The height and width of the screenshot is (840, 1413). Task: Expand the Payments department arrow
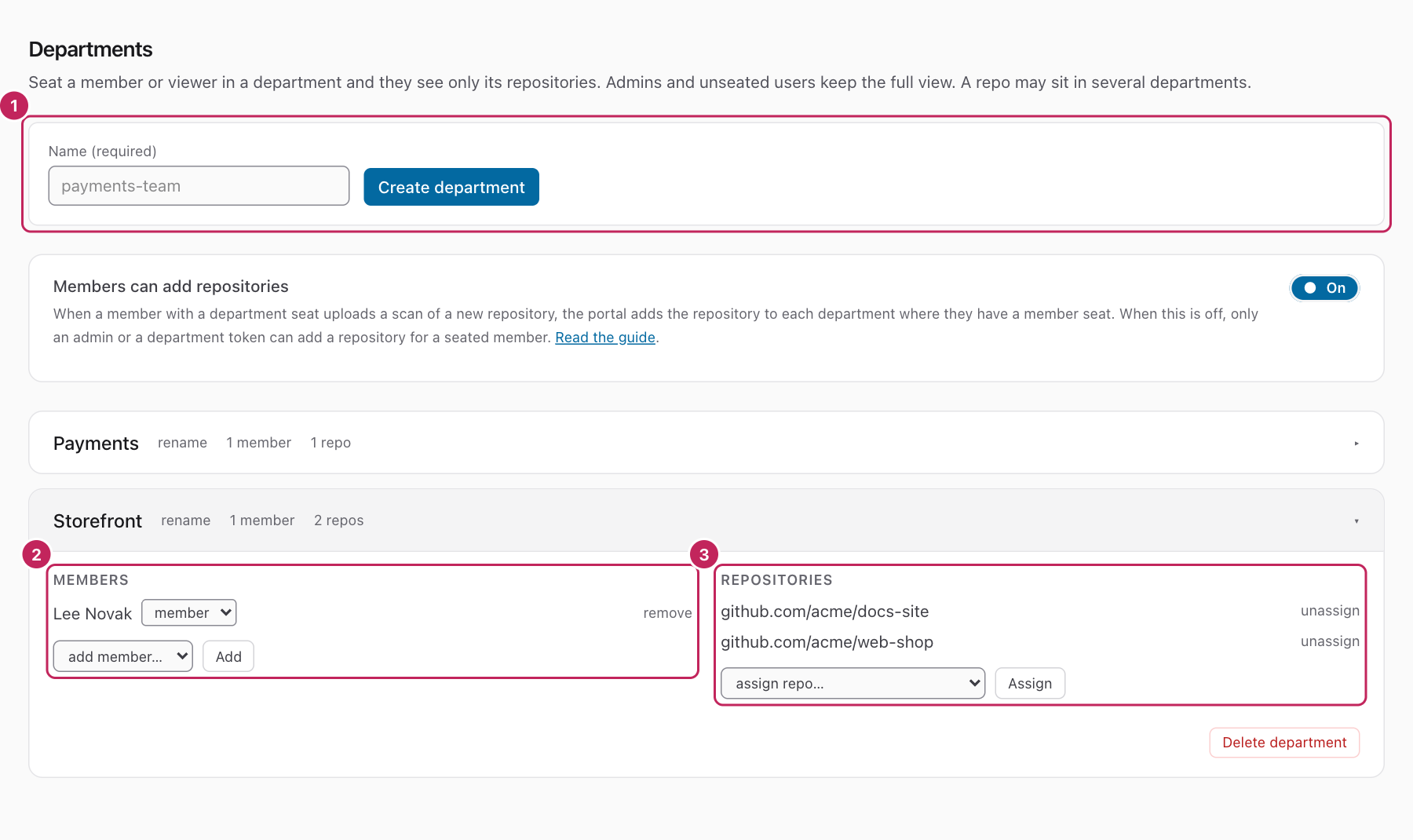pos(1356,444)
